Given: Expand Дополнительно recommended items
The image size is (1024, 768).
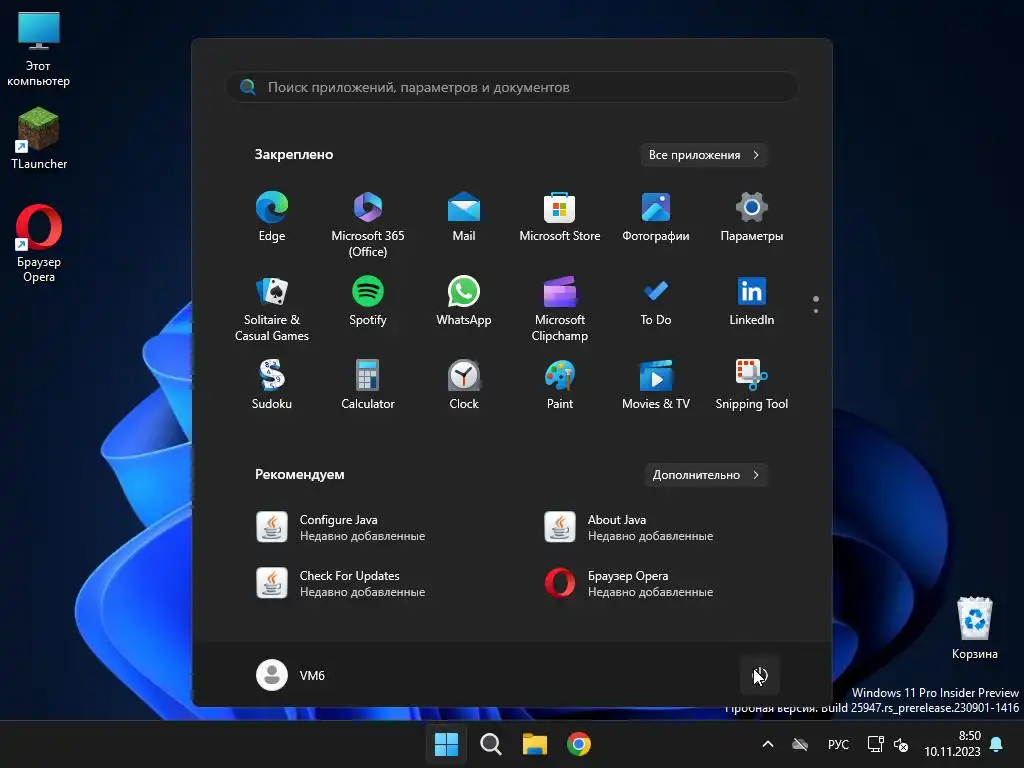Looking at the screenshot, I should [x=705, y=475].
